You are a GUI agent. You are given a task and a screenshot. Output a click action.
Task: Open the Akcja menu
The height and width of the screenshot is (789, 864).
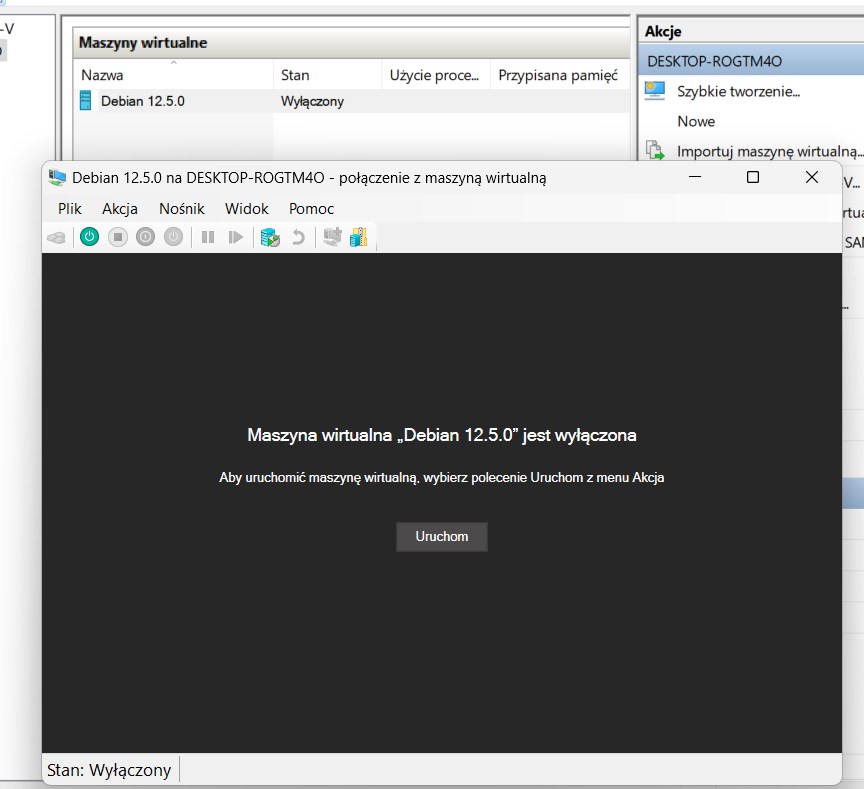tap(120, 209)
